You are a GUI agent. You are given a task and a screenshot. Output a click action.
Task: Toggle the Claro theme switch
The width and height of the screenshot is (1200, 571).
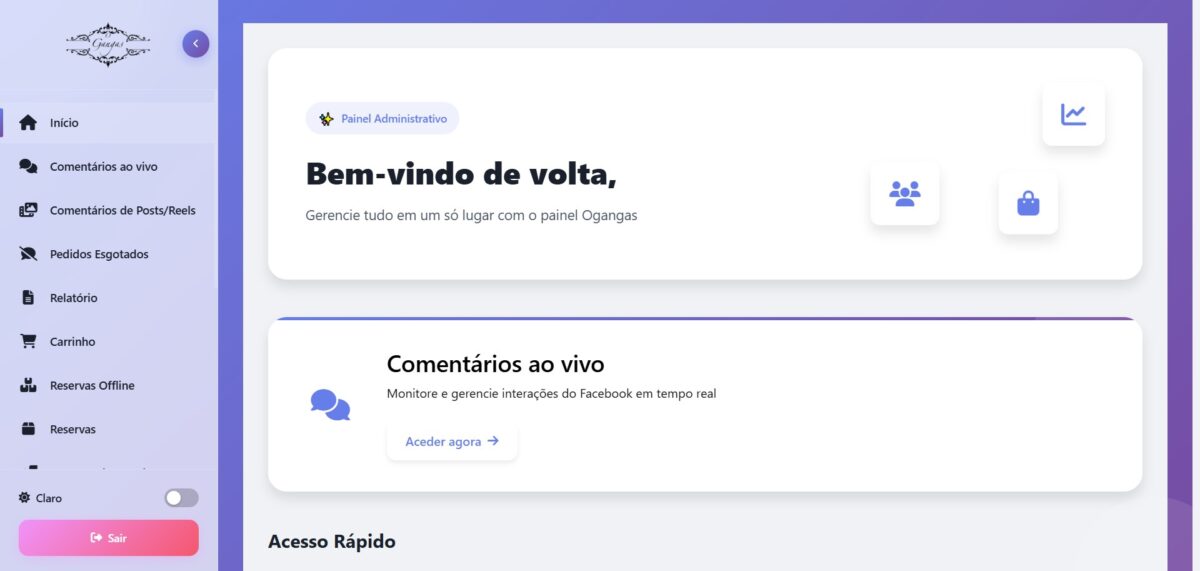(181, 498)
